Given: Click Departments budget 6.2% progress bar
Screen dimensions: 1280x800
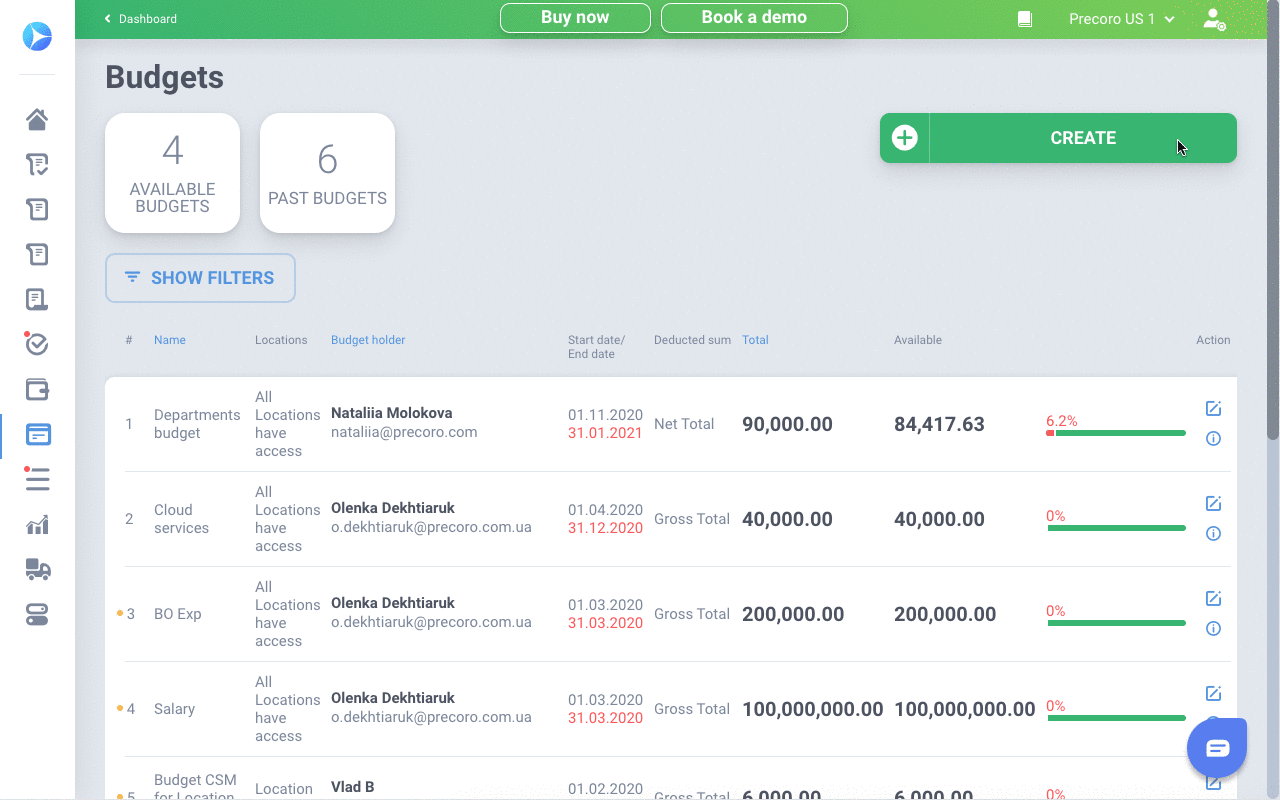Looking at the screenshot, I should (1116, 433).
